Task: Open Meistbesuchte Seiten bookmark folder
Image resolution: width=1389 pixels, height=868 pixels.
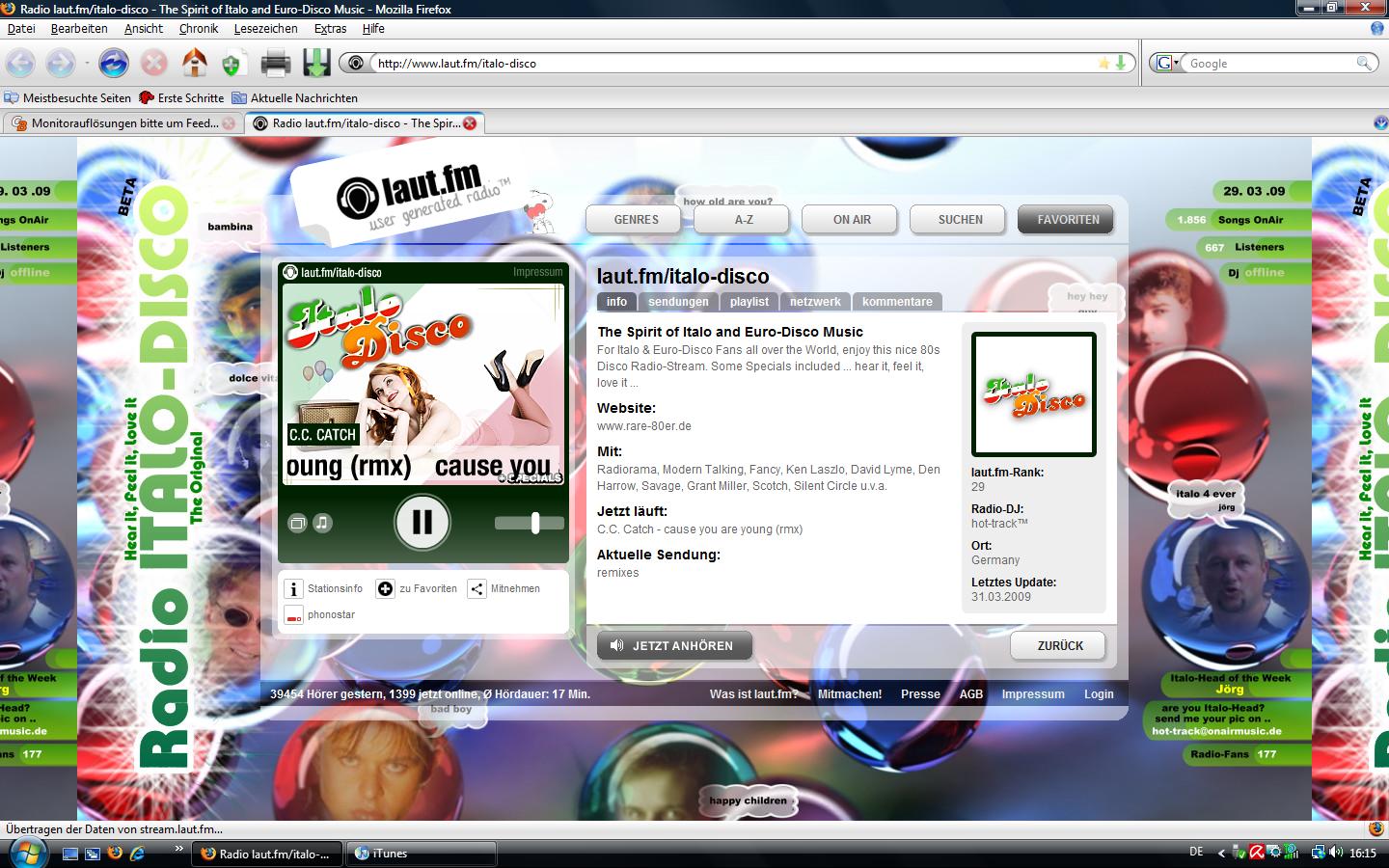Action: click(x=68, y=98)
